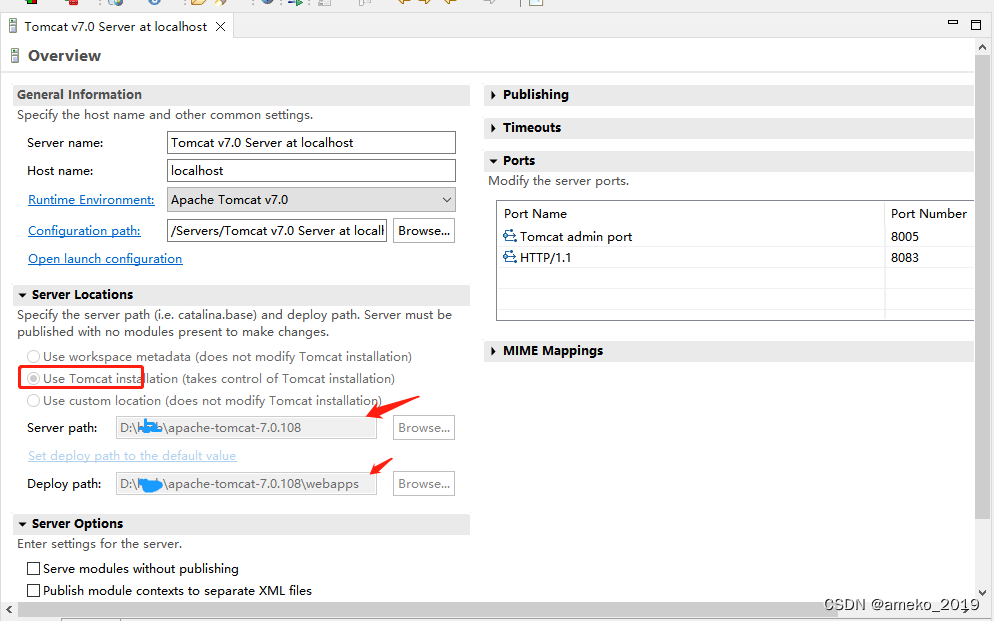Enable Serve modules without publishing
Viewport: 994px width, 621px height.
[x=34, y=568]
